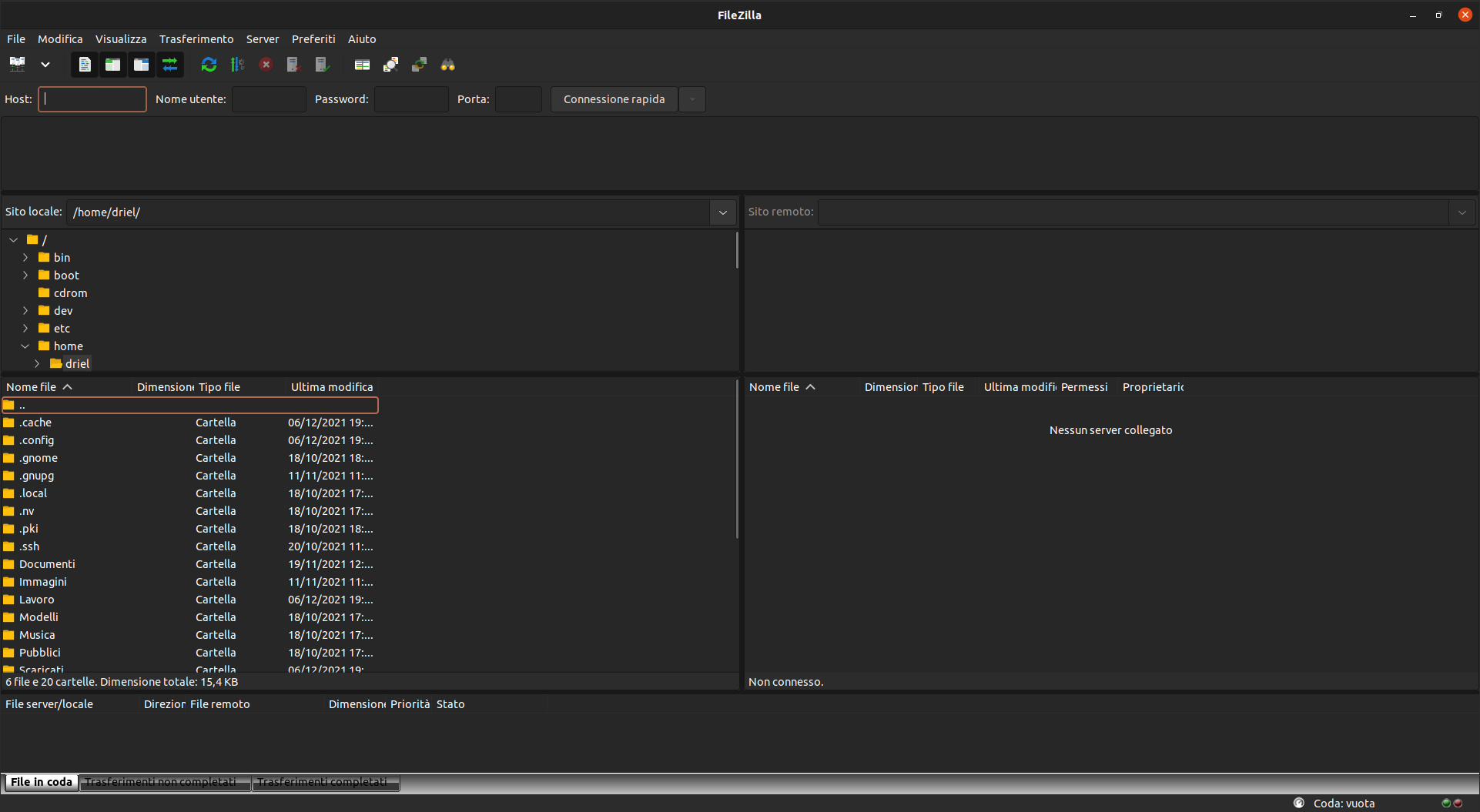Click inside the Host input field
Viewport: 1480px width, 812px height.
[x=92, y=99]
